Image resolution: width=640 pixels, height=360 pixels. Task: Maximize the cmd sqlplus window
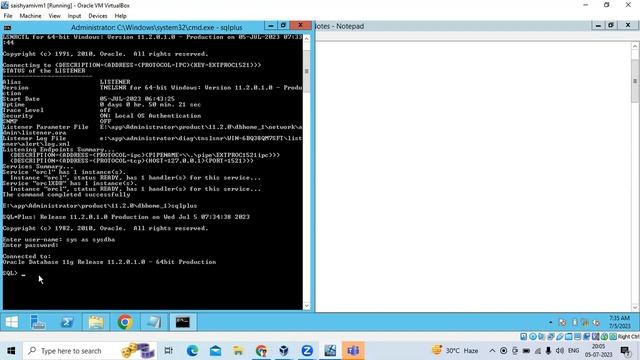283,25
